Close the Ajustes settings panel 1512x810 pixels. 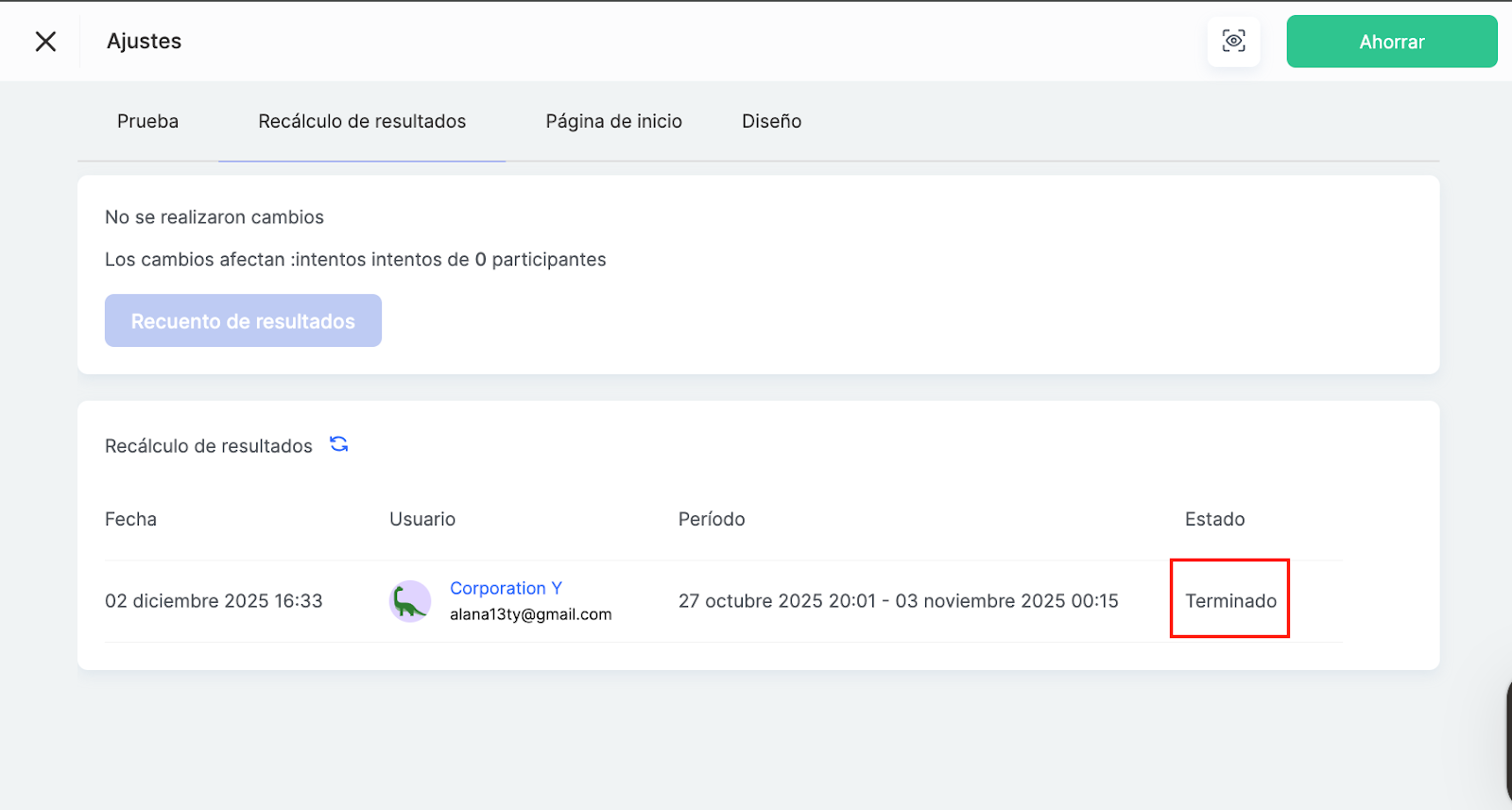pos(45,42)
